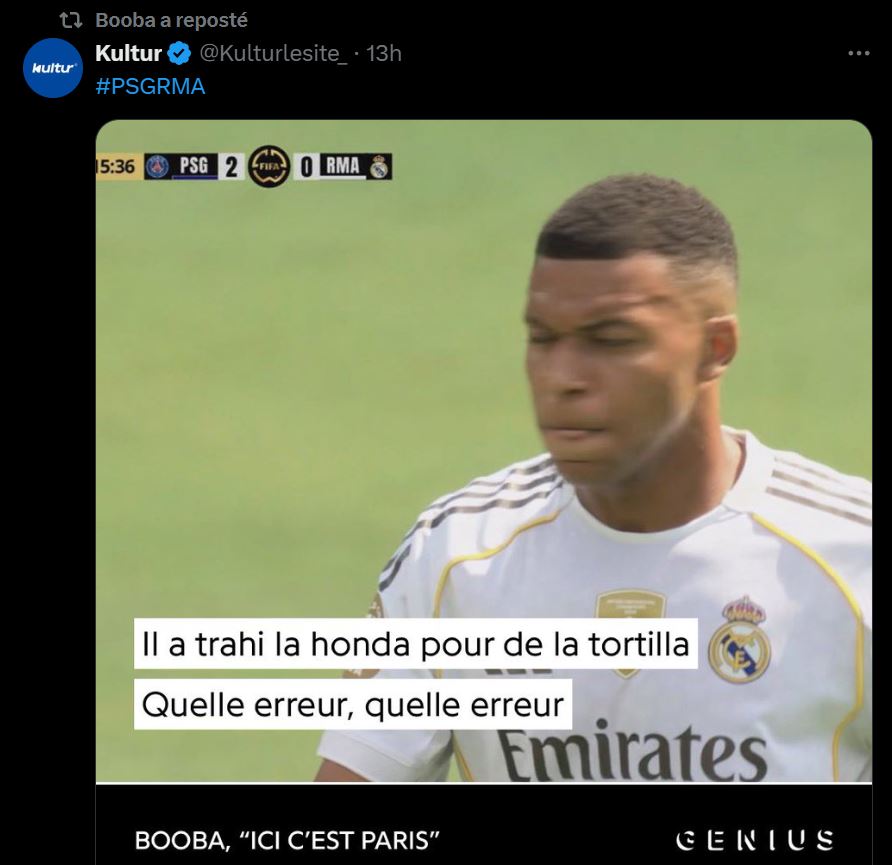
Task: Open the tweet's 13h timestamp
Action: (x=384, y=53)
